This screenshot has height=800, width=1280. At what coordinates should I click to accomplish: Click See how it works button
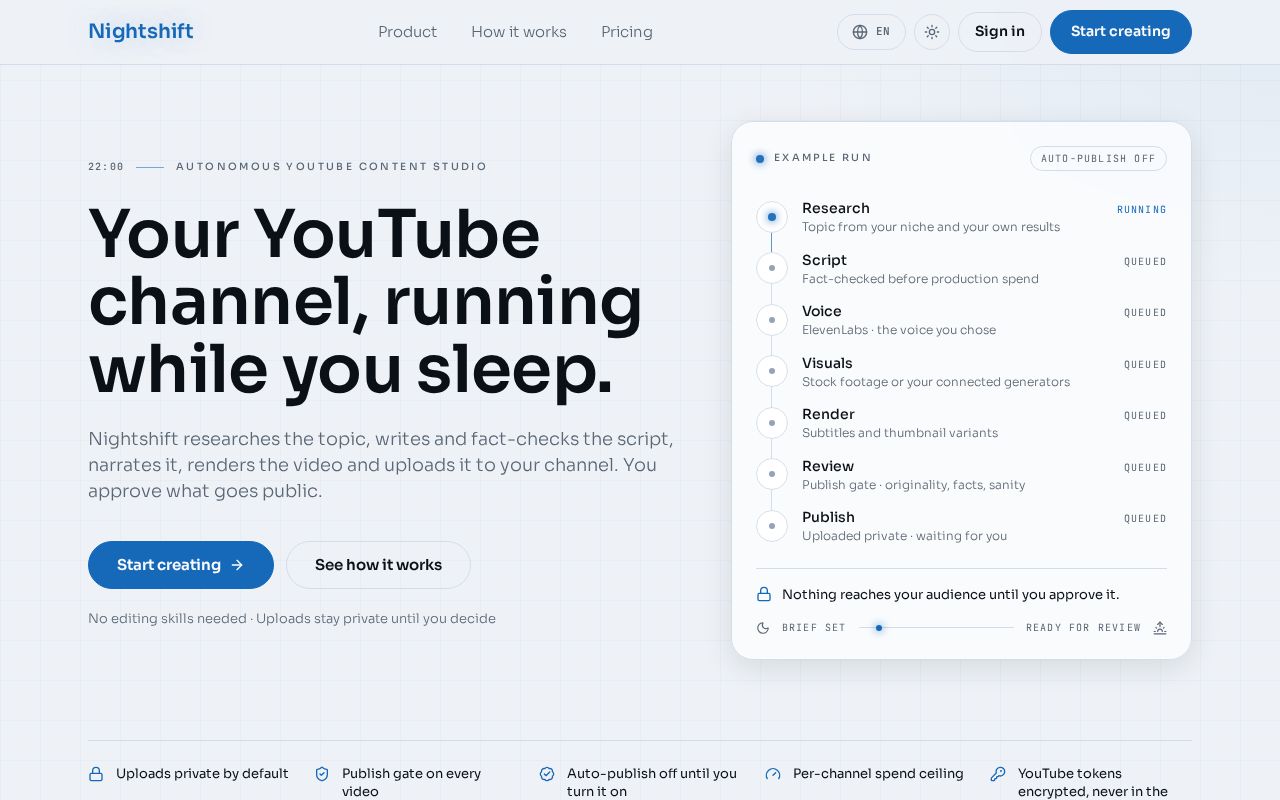pyautogui.click(x=378, y=565)
